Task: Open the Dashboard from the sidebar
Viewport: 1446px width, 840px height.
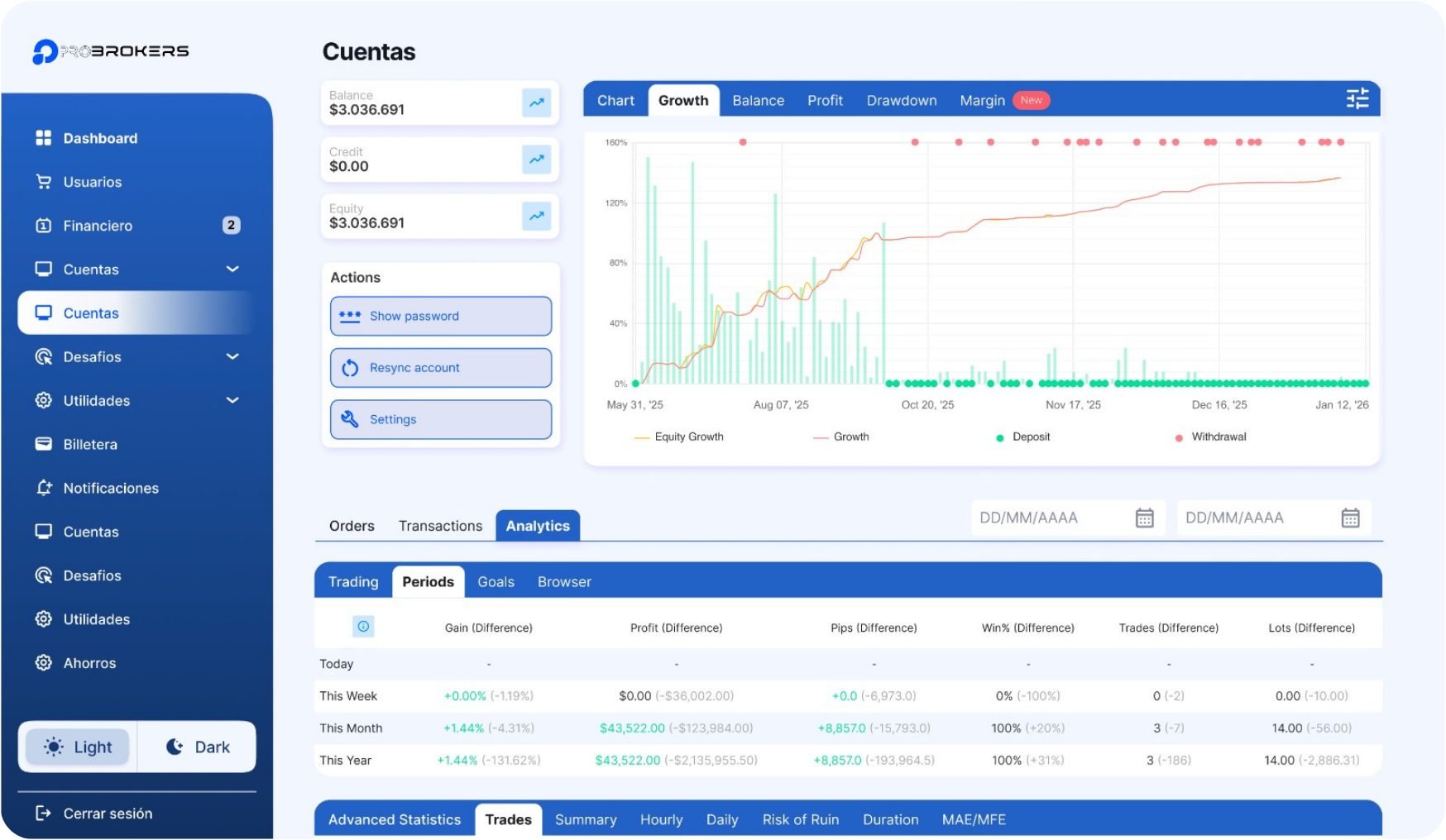Action: point(99,138)
